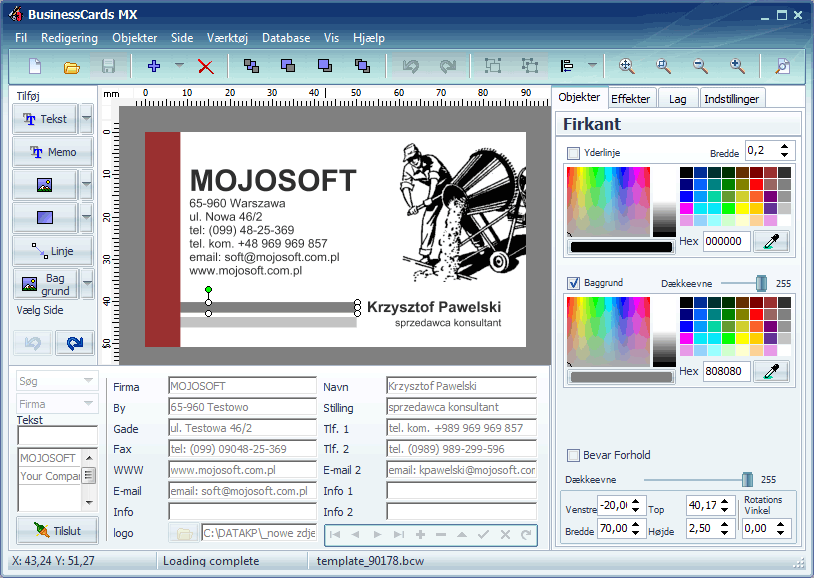Add a Tekst object
The image size is (814, 578).
(x=45, y=119)
